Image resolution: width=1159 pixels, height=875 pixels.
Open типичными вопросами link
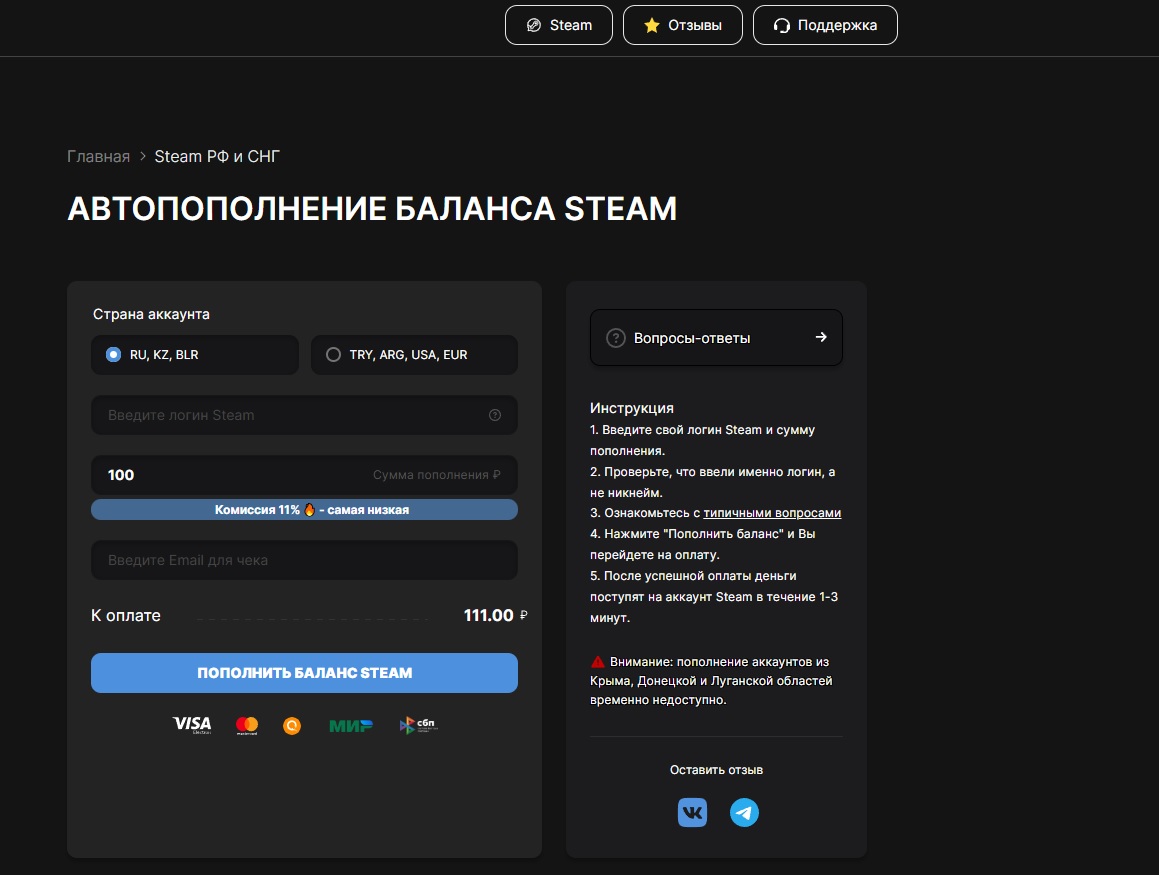tap(772, 513)
